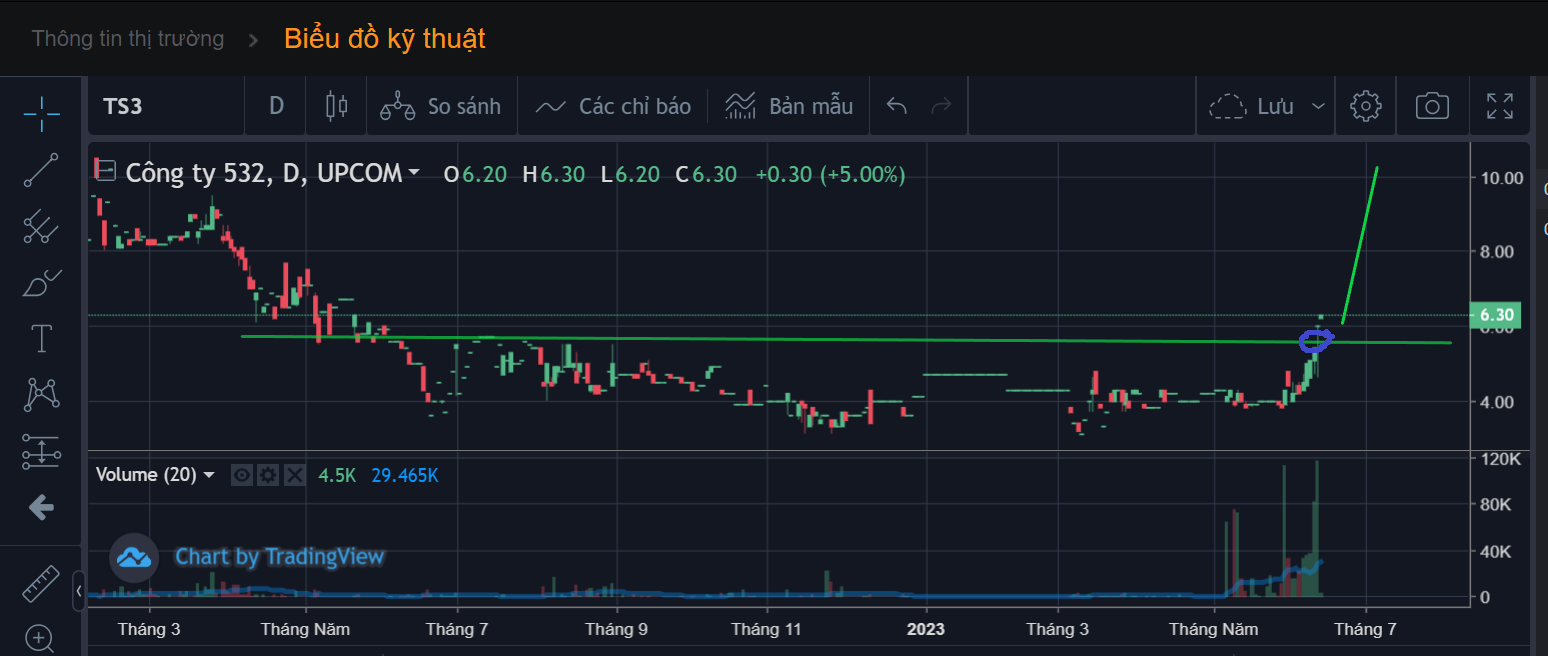Open the So sánh compare tool

coord(441,106)
